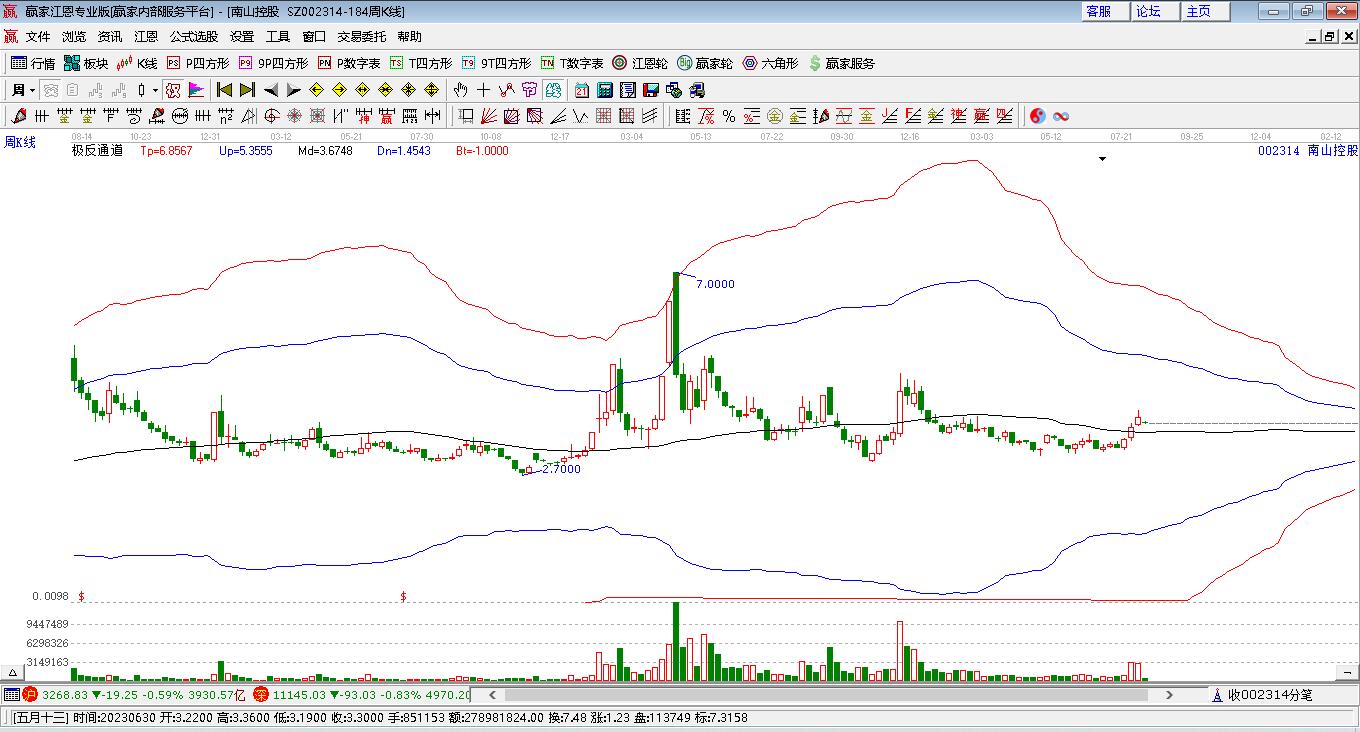Open the 交易委托 menu
The width and height of the screenshot is (1360, 732).
click(x=361, y=36)
